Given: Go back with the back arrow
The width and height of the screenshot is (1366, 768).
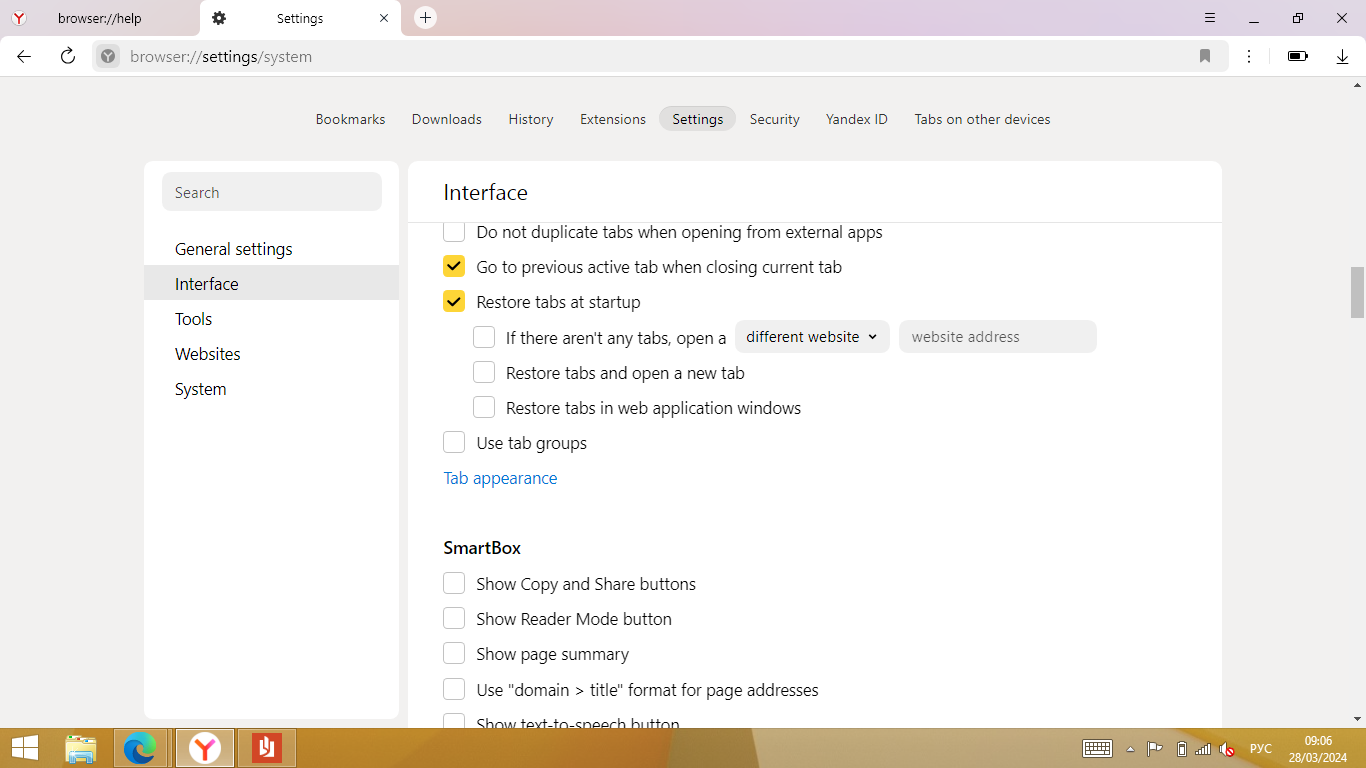Looking at the screenshot, I should (x=24, y=56).
